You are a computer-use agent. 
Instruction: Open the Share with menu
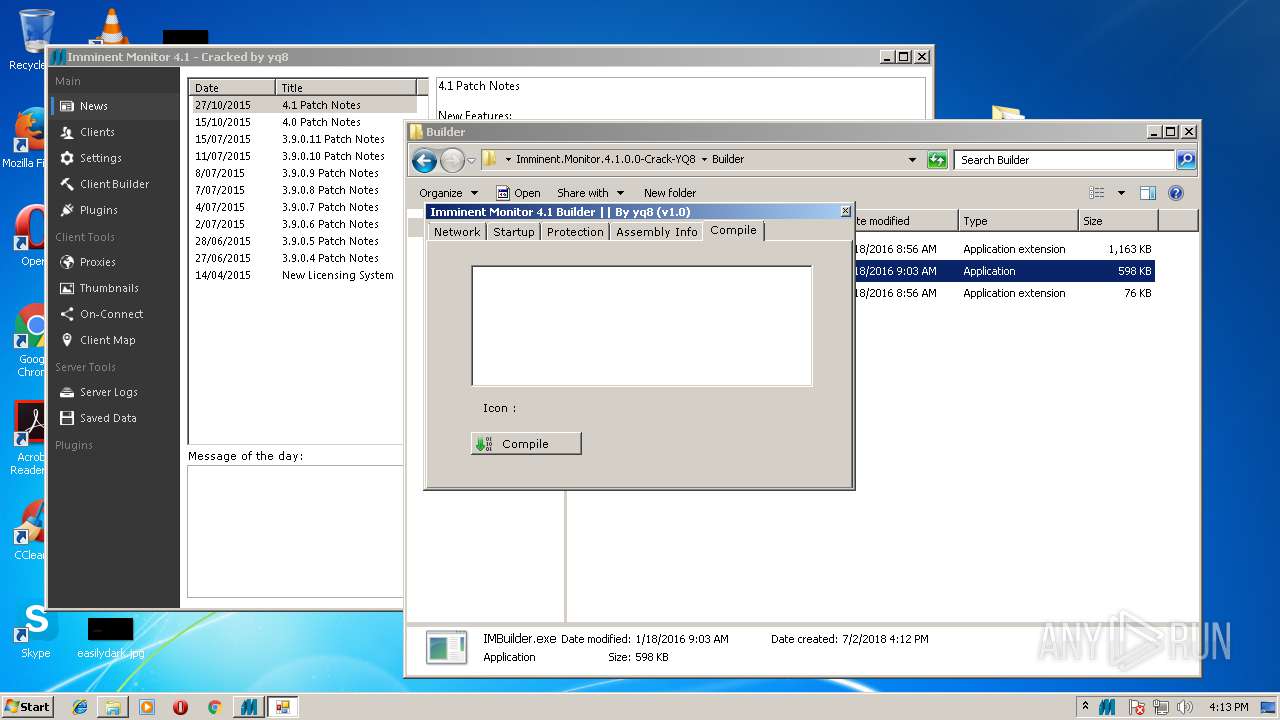[x=590, y=193]
